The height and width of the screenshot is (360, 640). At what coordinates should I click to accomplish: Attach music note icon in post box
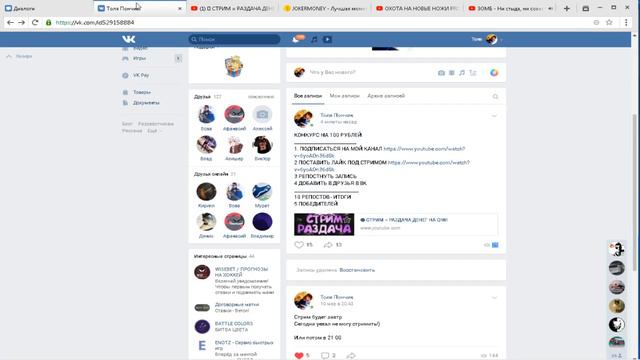[462, 73]
